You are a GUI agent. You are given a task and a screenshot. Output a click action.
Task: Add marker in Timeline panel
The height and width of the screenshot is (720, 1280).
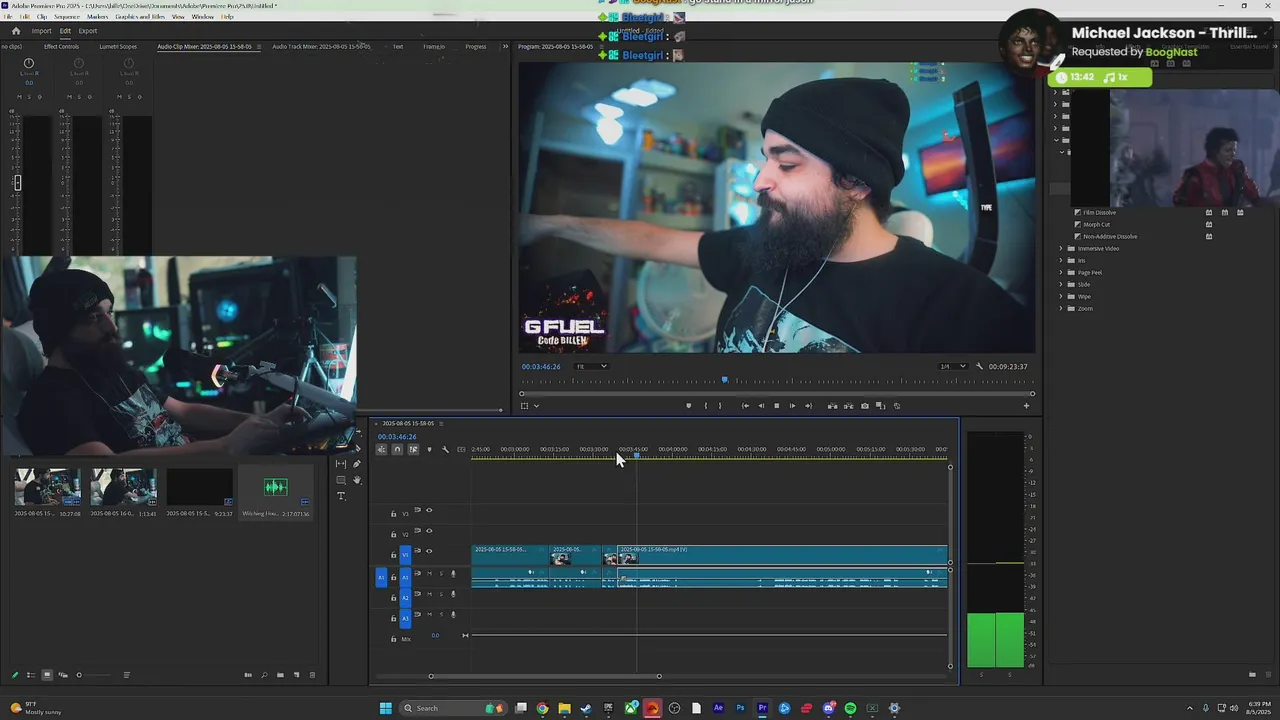click(x=430, y=449)
